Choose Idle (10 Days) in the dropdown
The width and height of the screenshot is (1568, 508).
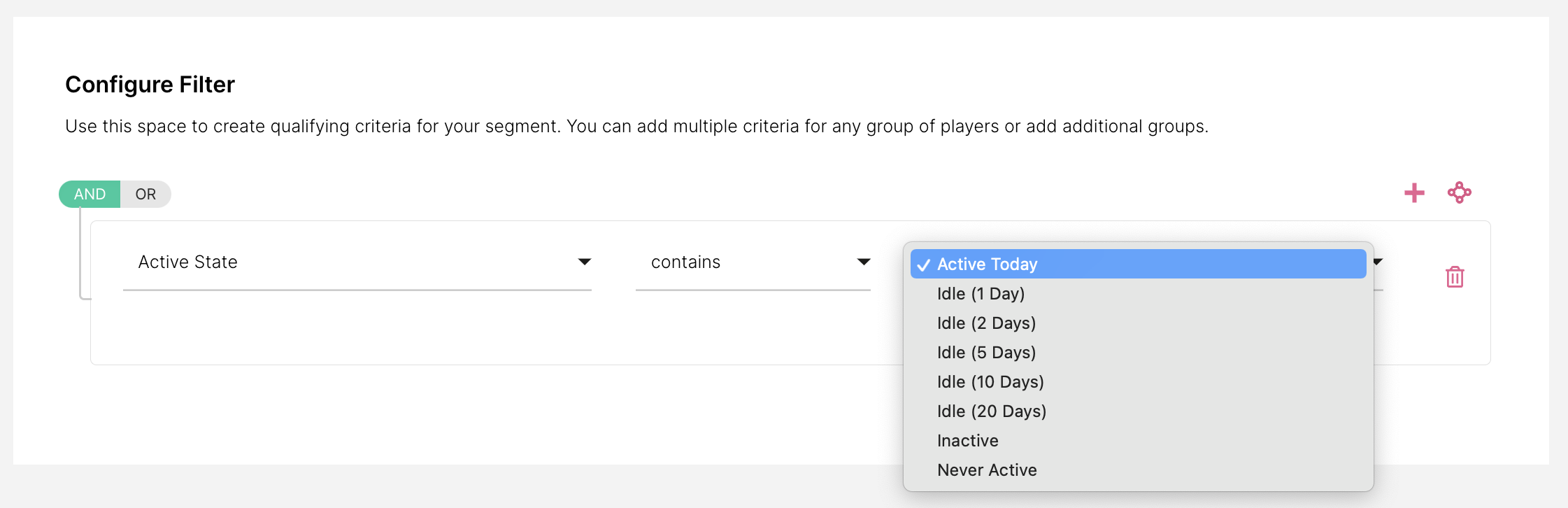[990, 382]
